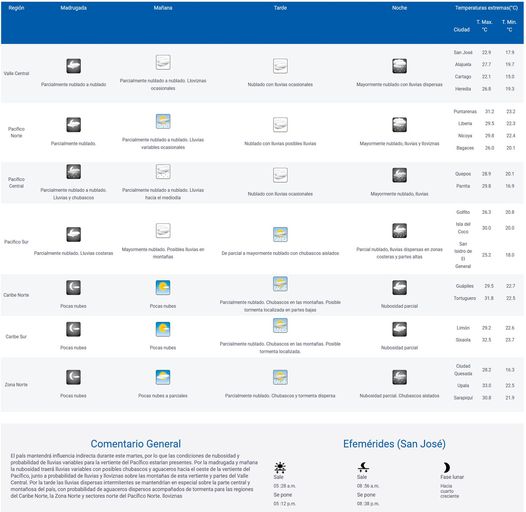
Task: Click the Fase lunar label
Action: (x=452, y=477)
